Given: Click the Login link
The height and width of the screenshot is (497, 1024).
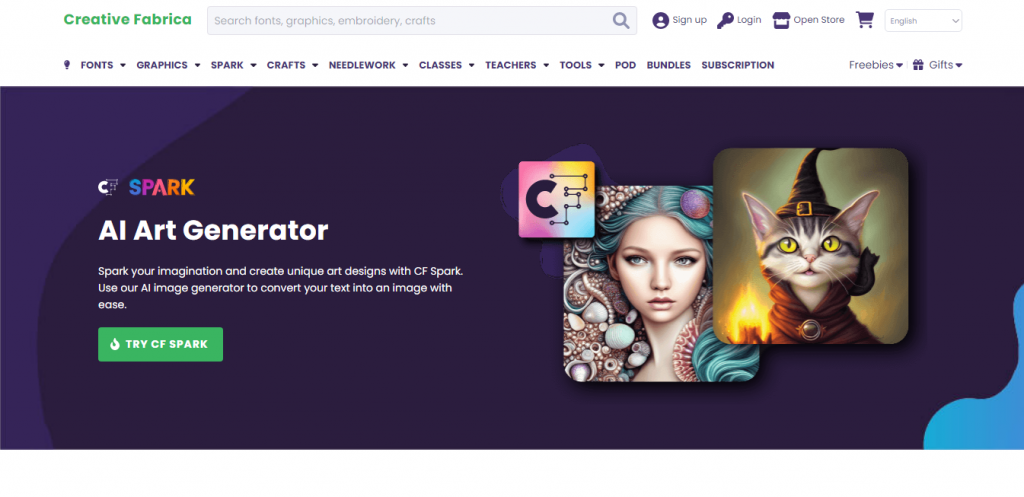Looking at the screenshot, I should click(x=749, y=20).
